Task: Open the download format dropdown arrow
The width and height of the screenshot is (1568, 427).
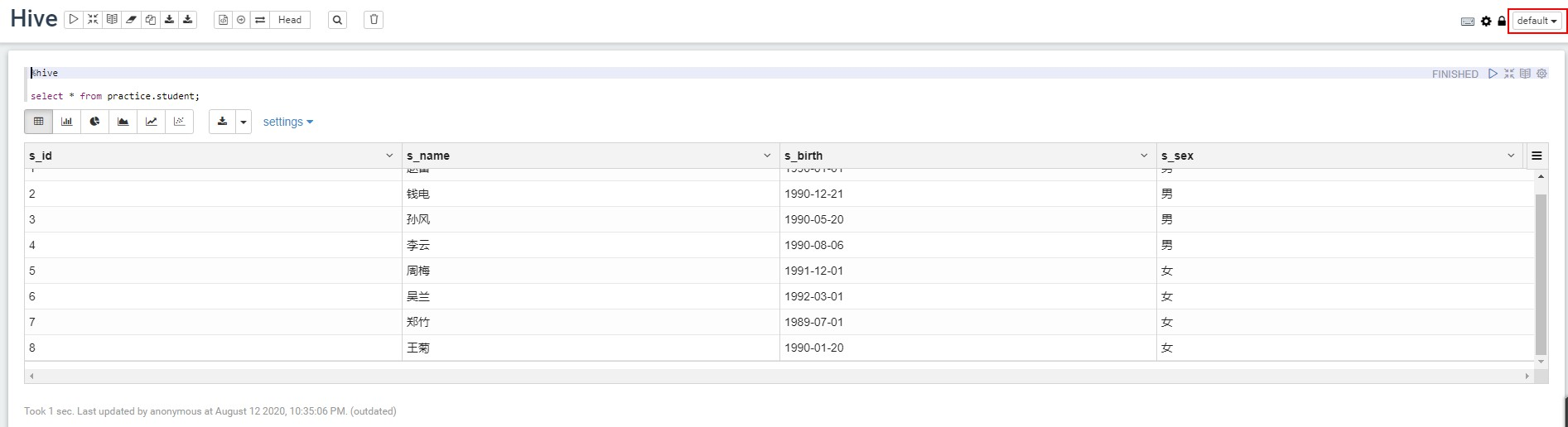Action: [x=244, y=122]
